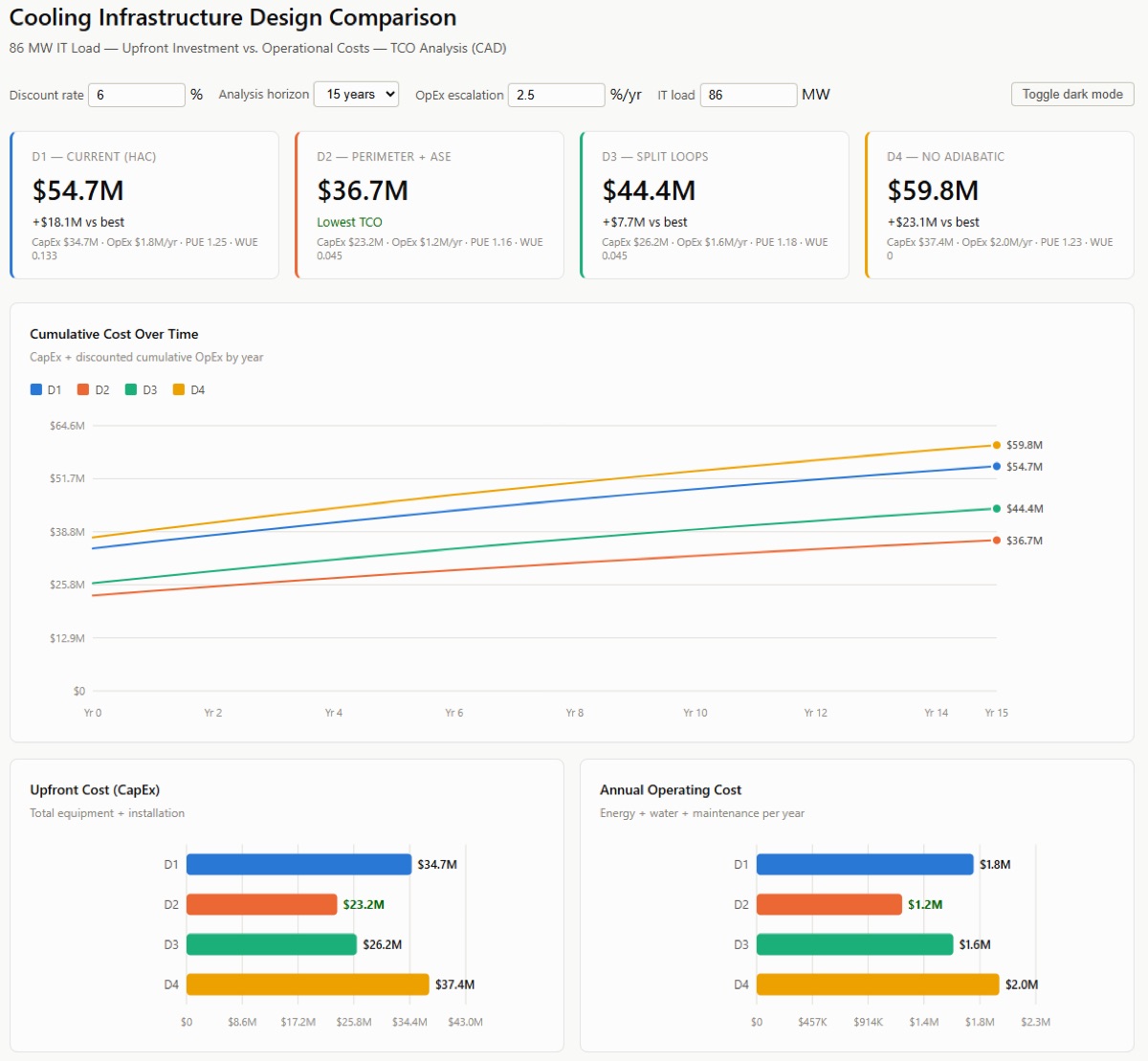Click the D1 CapEx bar $34.7M
The image size is (1148, 1061).
click(298, 864)
